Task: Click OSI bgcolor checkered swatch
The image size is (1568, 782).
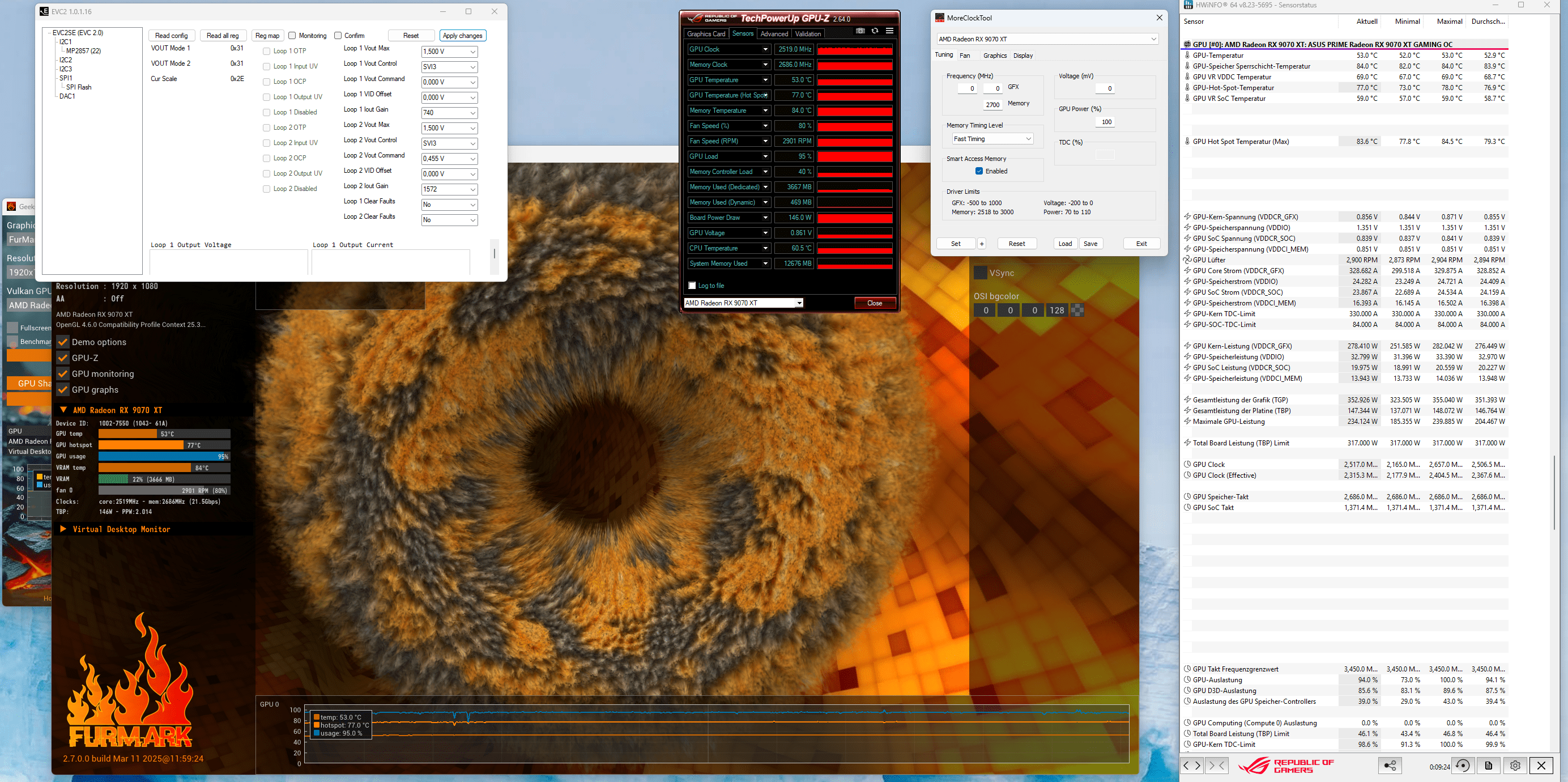Action: coord(1077,311)
